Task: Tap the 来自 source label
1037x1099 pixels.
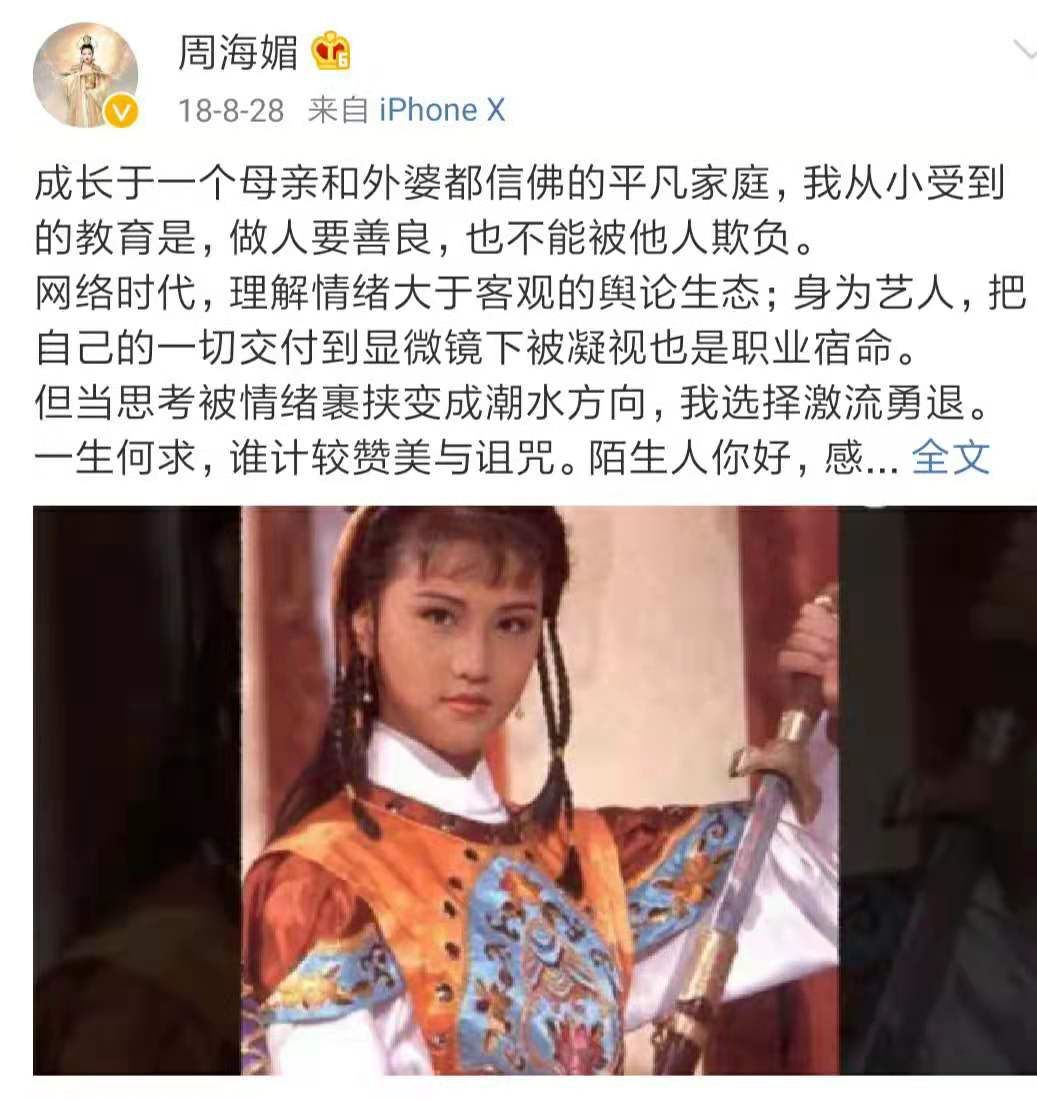Action: (x=338, y=110)
